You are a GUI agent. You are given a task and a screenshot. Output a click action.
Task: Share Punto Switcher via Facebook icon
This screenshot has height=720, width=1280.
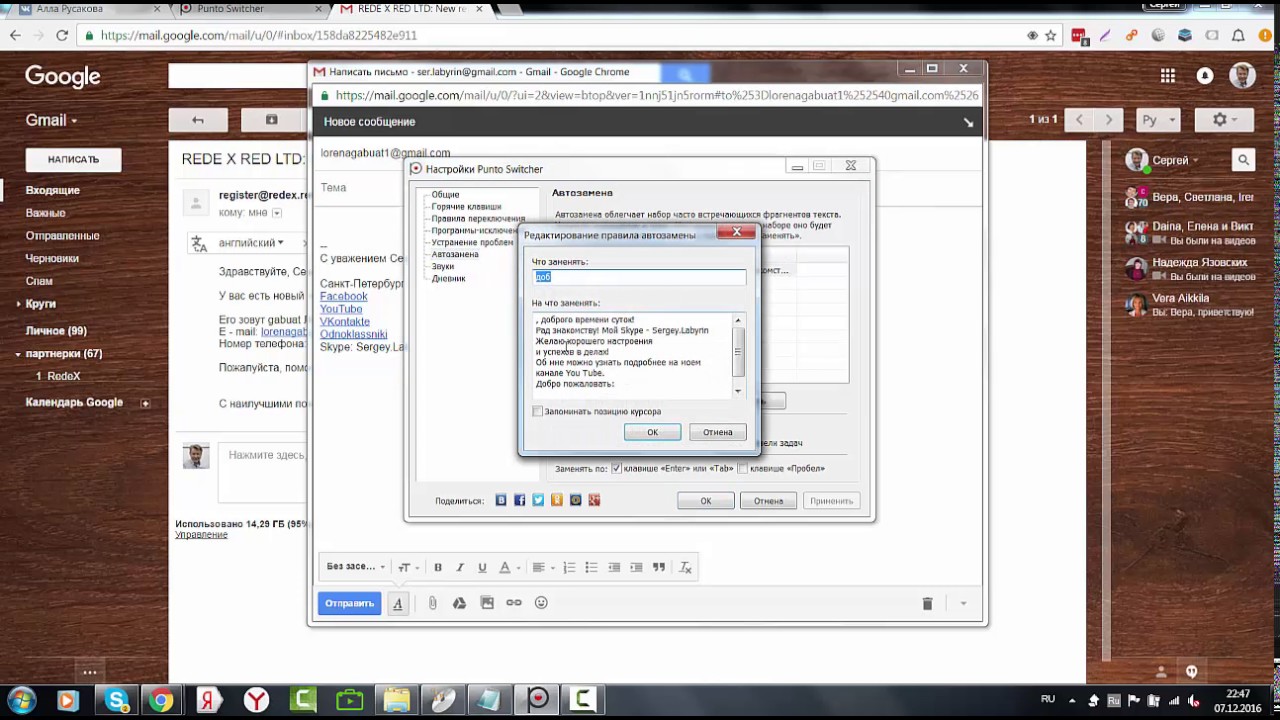coord(519,500)
